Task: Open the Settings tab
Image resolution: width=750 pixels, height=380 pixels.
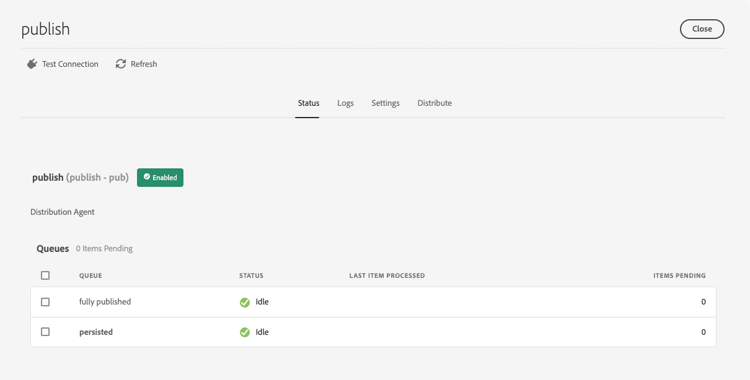Action: 385,103
